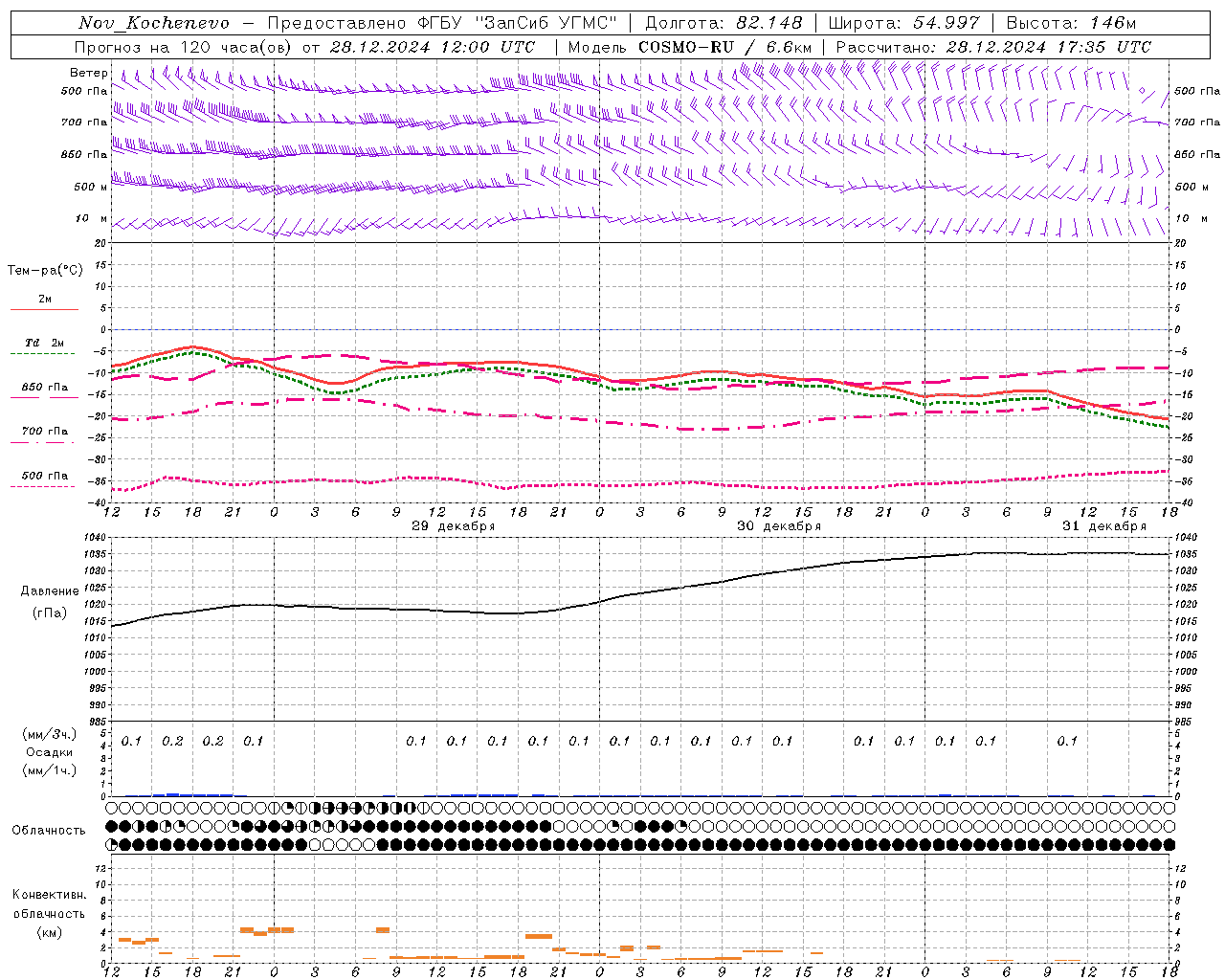Click the '700 гПа' temperature legend entry

point(44,431)
